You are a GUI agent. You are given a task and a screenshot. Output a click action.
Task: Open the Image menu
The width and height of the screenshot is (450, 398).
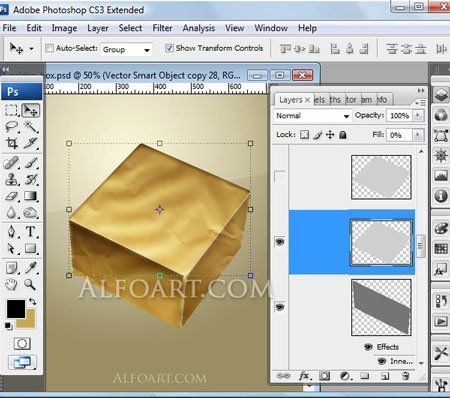point(64,28)
